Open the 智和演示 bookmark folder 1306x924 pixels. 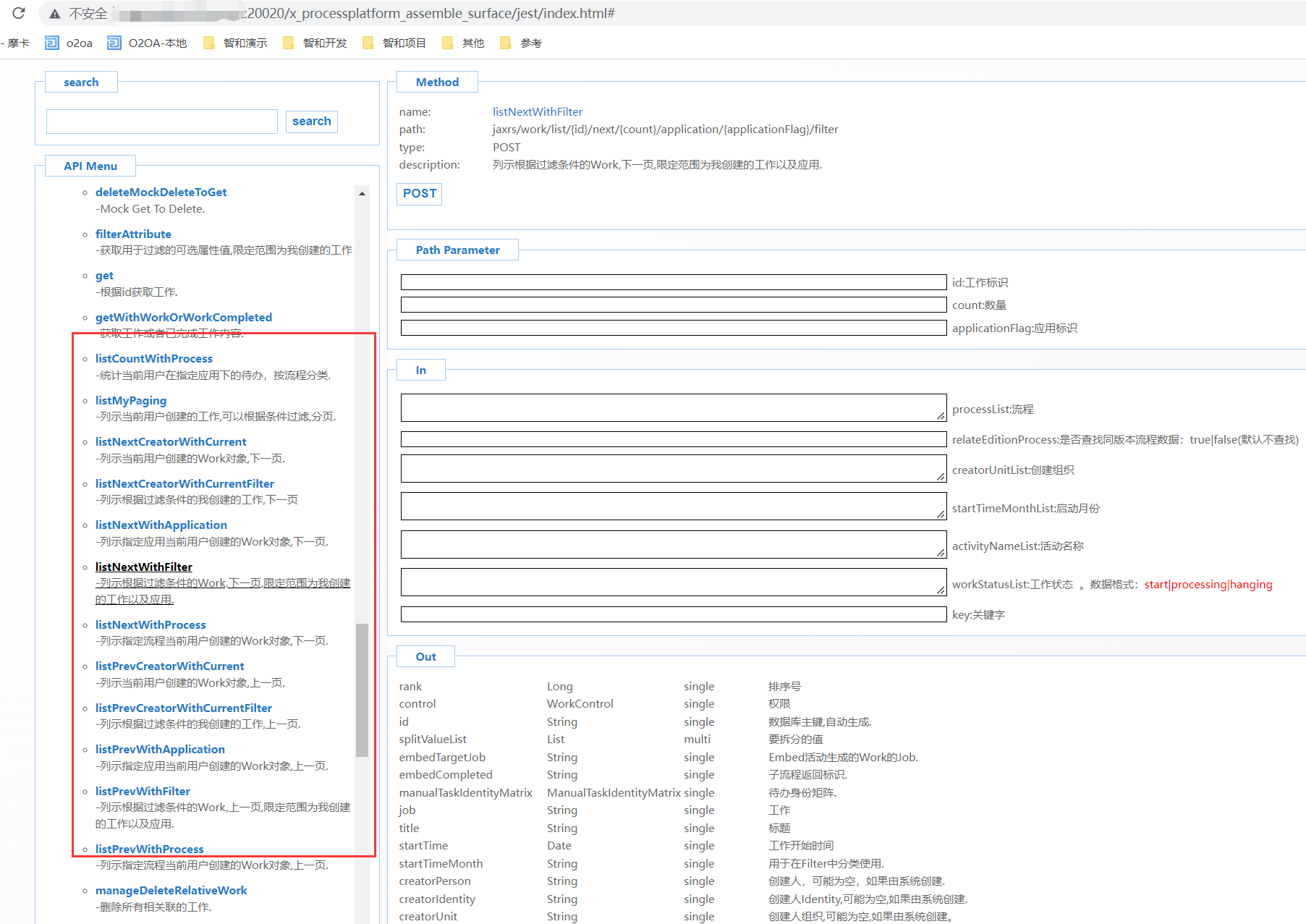(236, 43)
